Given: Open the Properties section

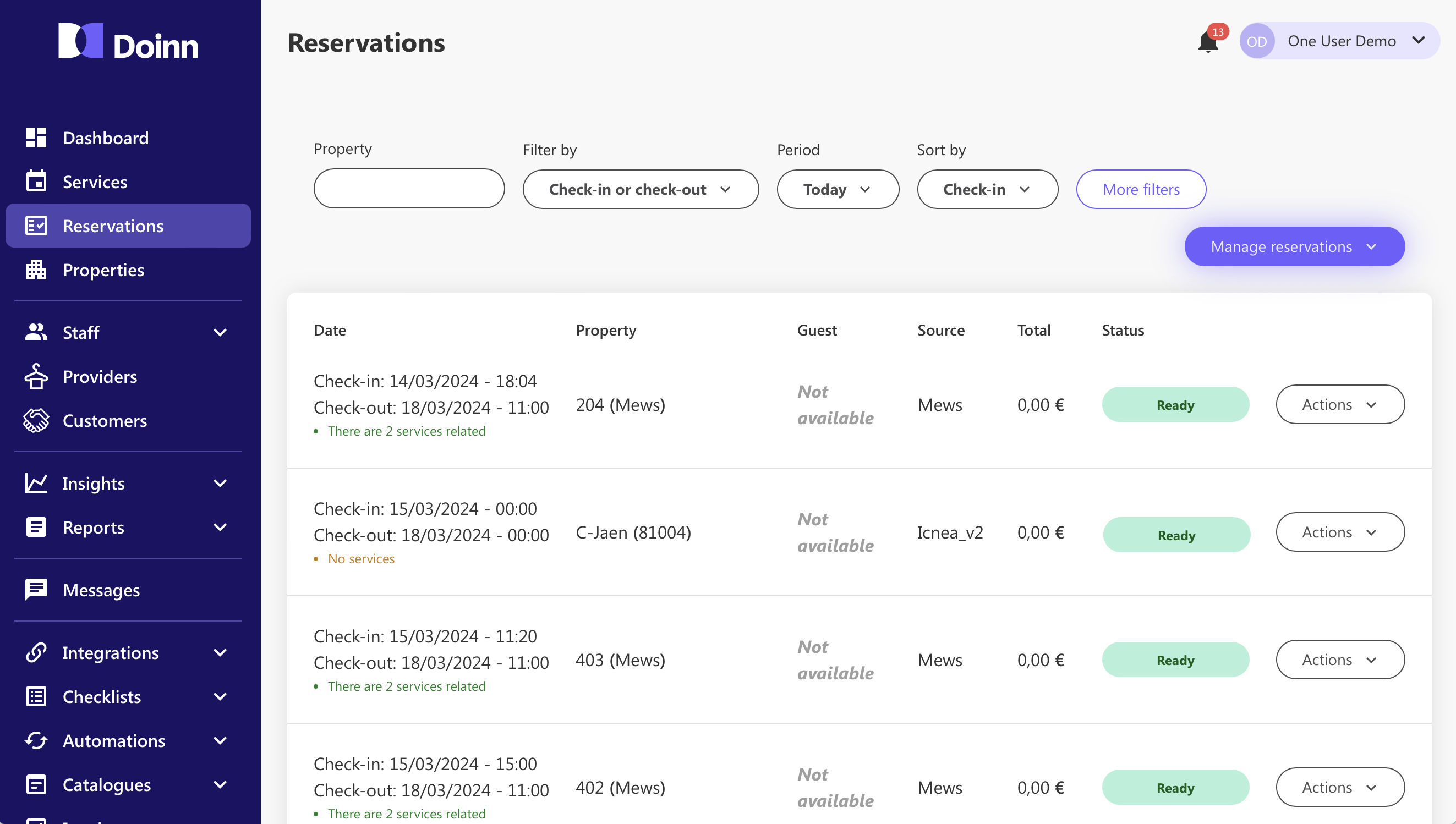Looking at the screenshot, I should point(103,270).
